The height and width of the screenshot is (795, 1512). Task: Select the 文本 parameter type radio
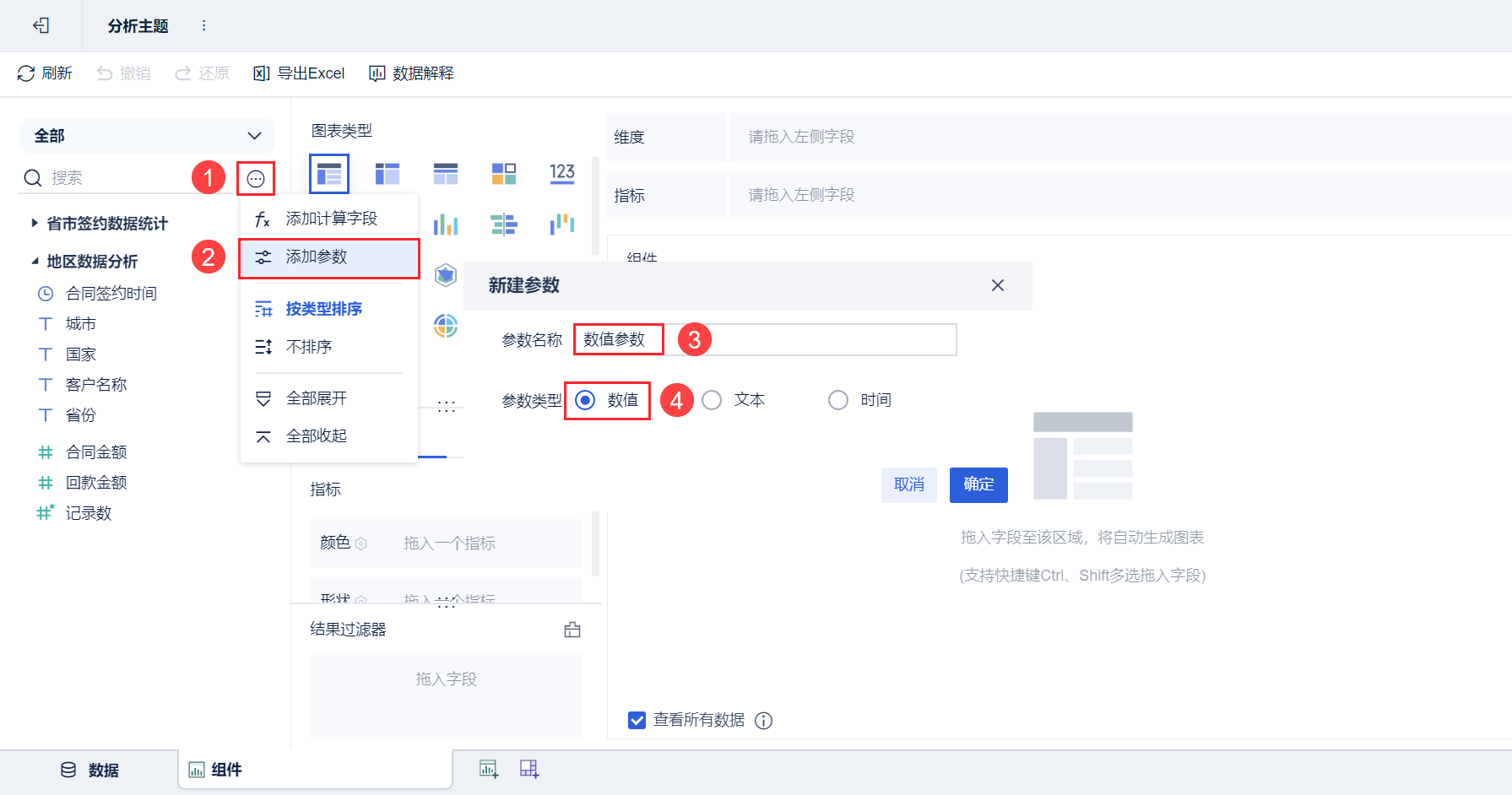coord(712,400)
